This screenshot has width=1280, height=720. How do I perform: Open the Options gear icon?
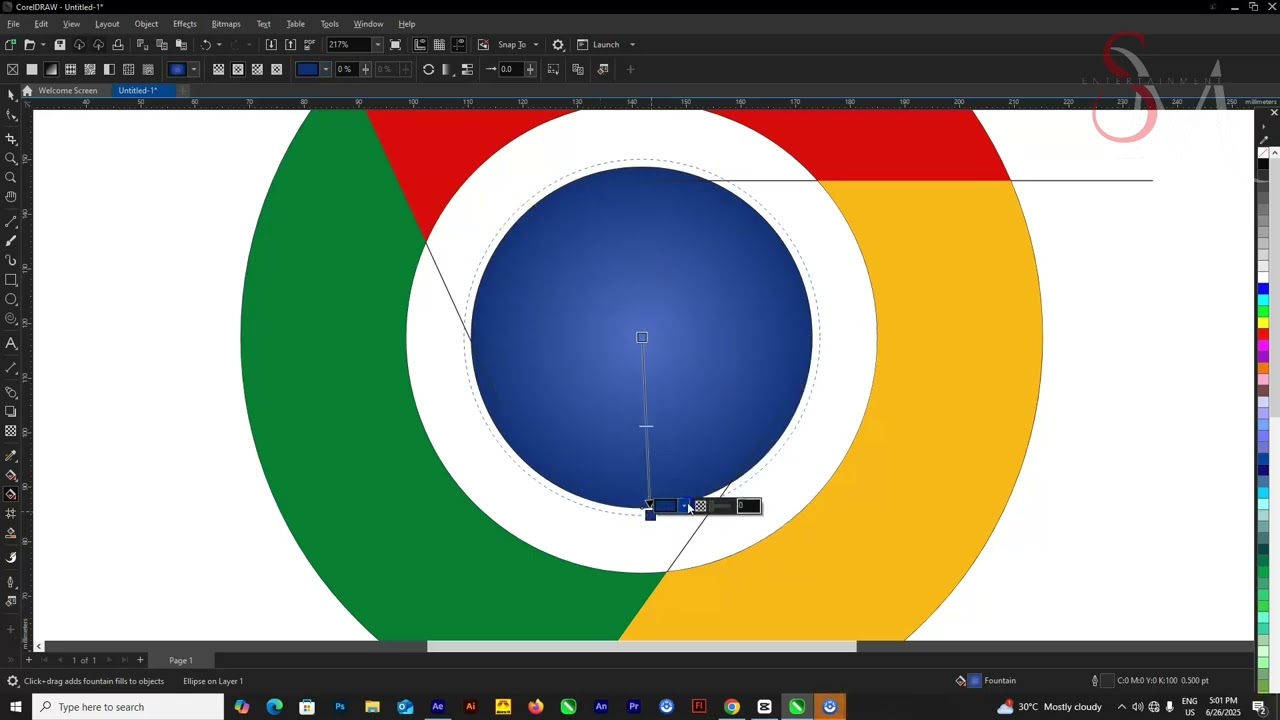click(x=558, y=45)
